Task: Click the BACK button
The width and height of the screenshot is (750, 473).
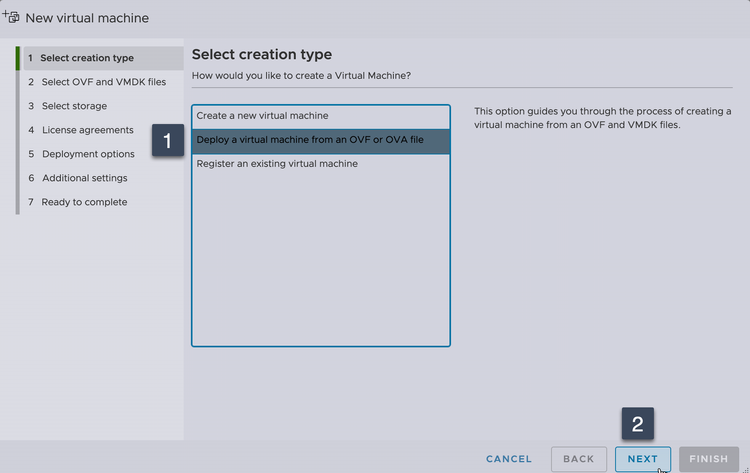Action: 578,459
